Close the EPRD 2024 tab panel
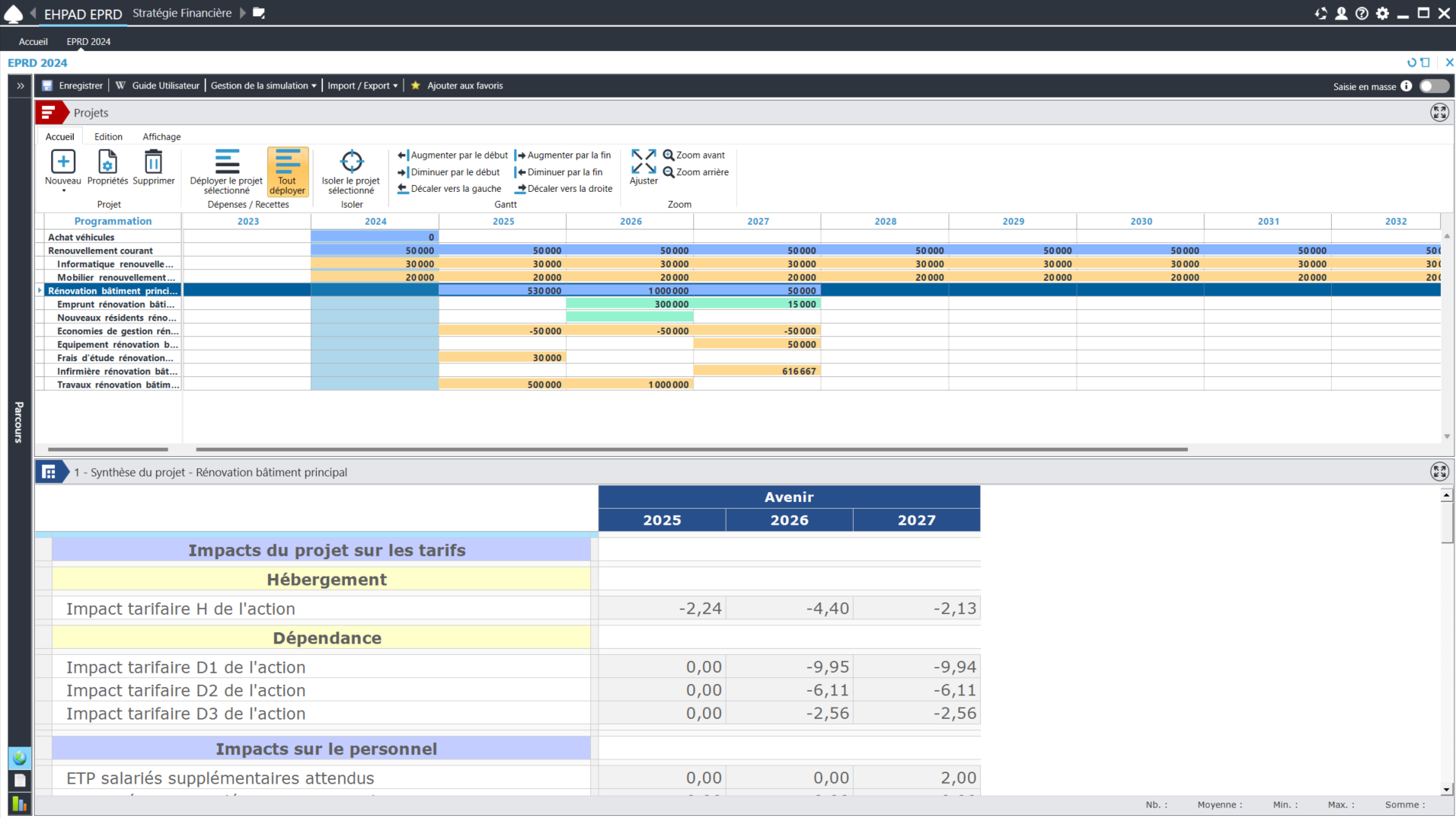 click(x=1449, y=62)
